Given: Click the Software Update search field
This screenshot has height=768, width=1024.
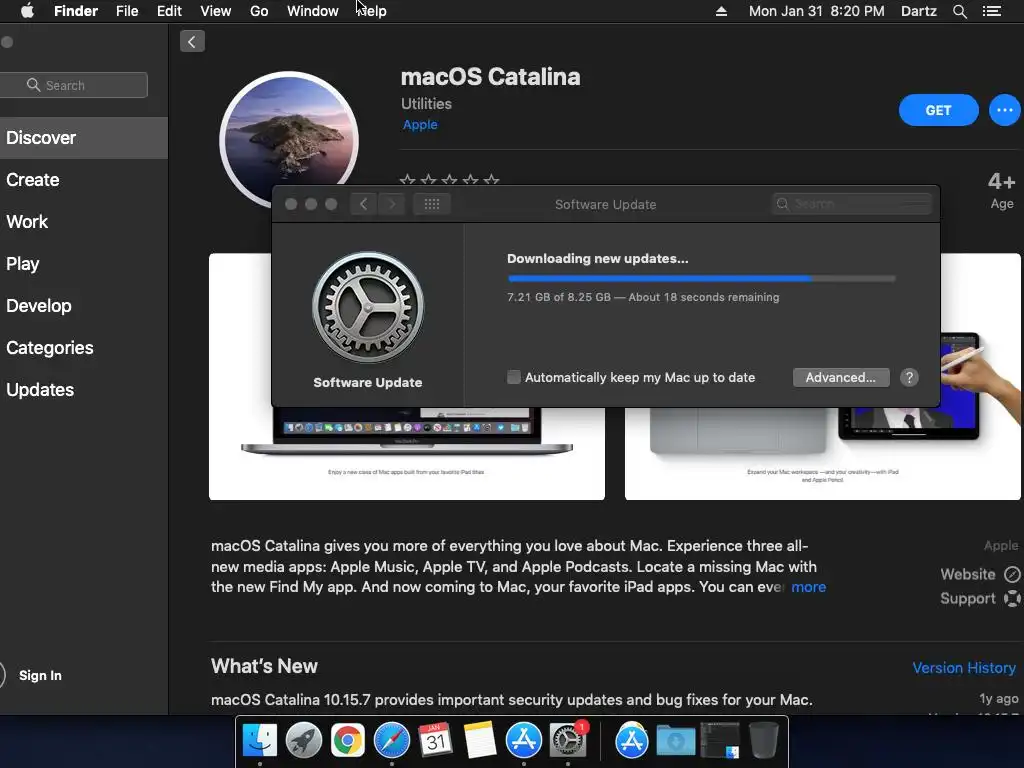Looking at the screenshot, I should (852, 204).
